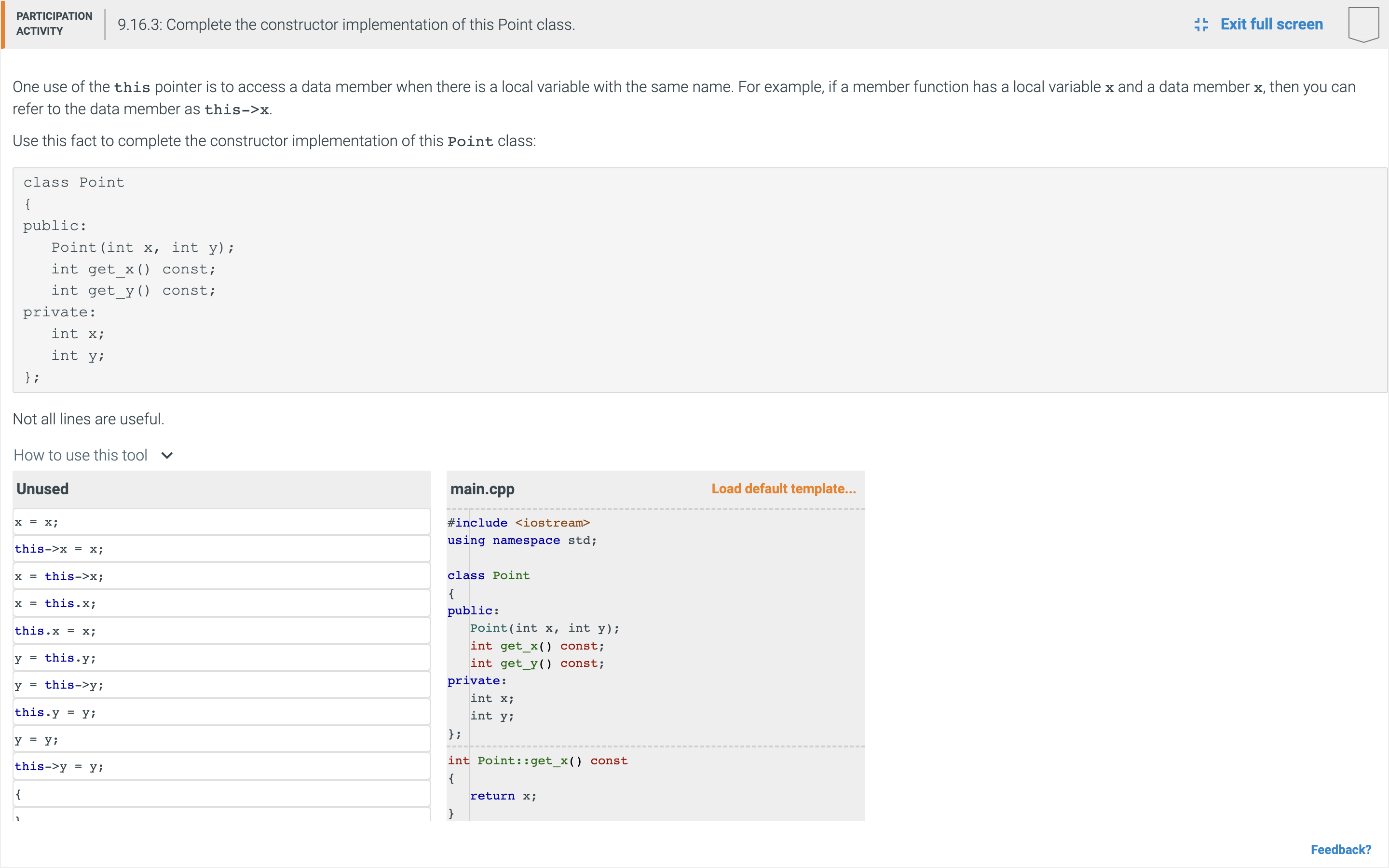Select the 'this->x = x;' code block

[x=221, y=549]
